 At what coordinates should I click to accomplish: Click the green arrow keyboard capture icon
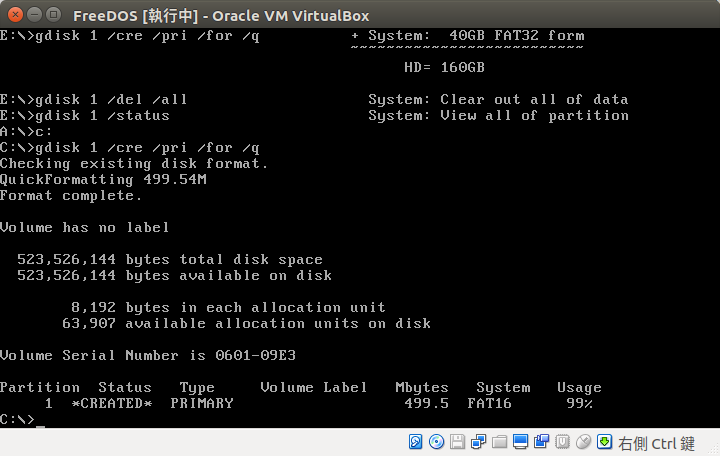pos(604,442)
